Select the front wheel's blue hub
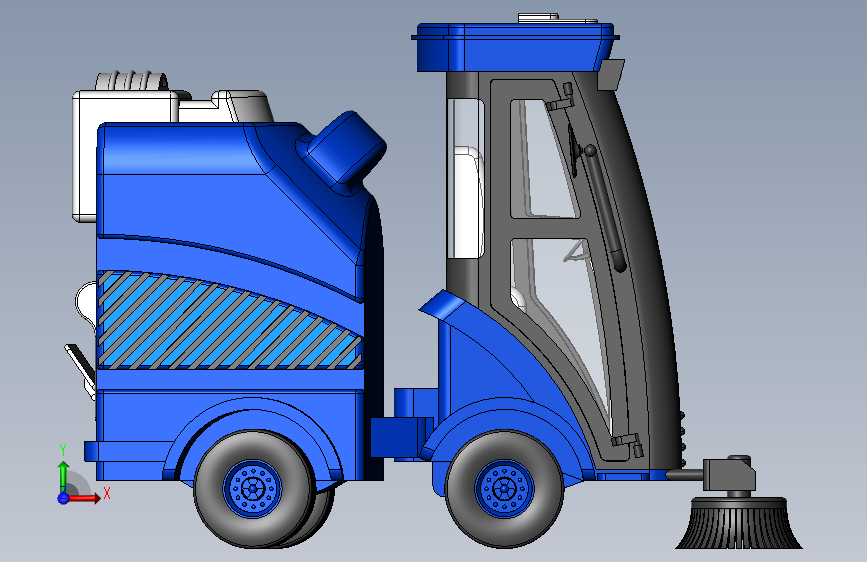The image size is (867, 562). click(x=504, y=488)
